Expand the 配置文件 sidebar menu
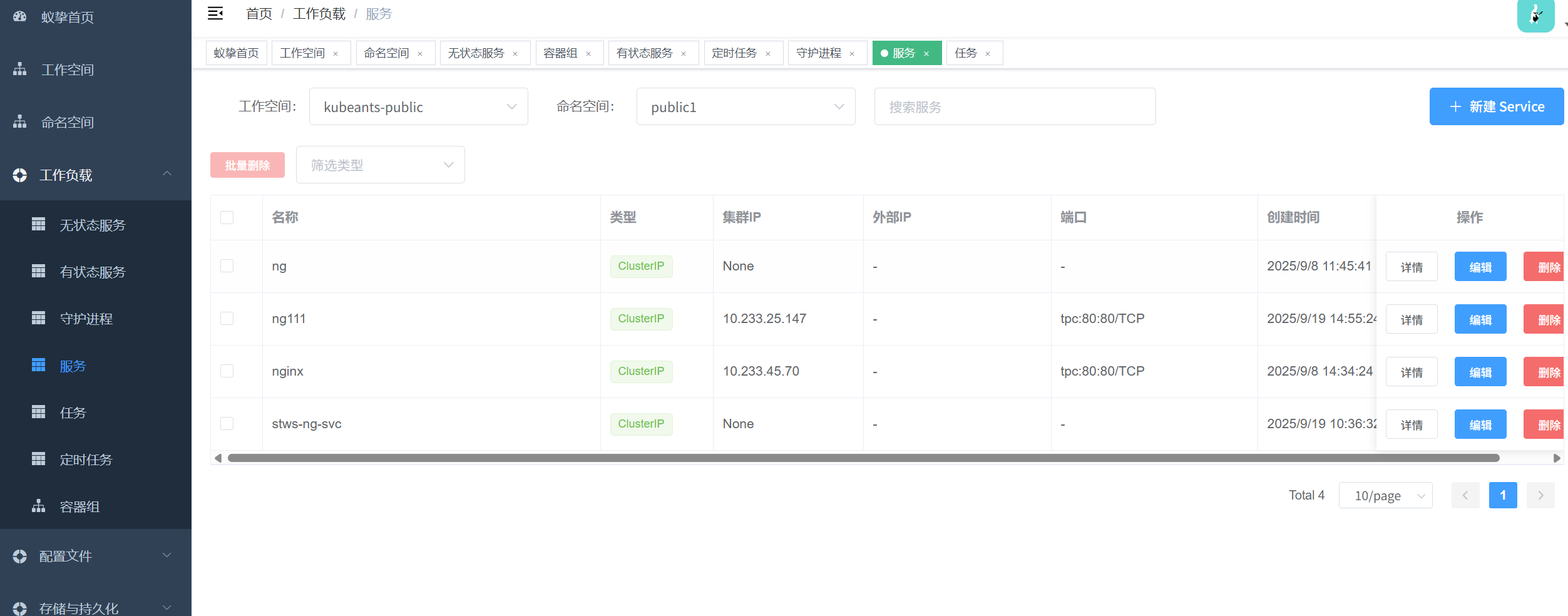This screenshot has height=616, width=1568. click(x=95, y=556)
